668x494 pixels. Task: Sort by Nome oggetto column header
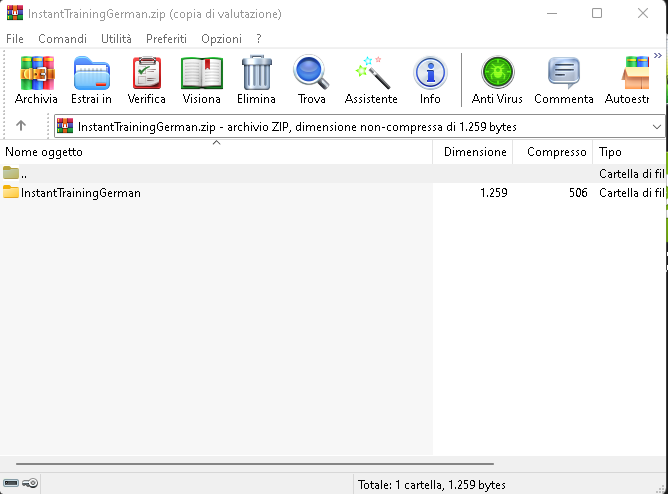(216, 152)
